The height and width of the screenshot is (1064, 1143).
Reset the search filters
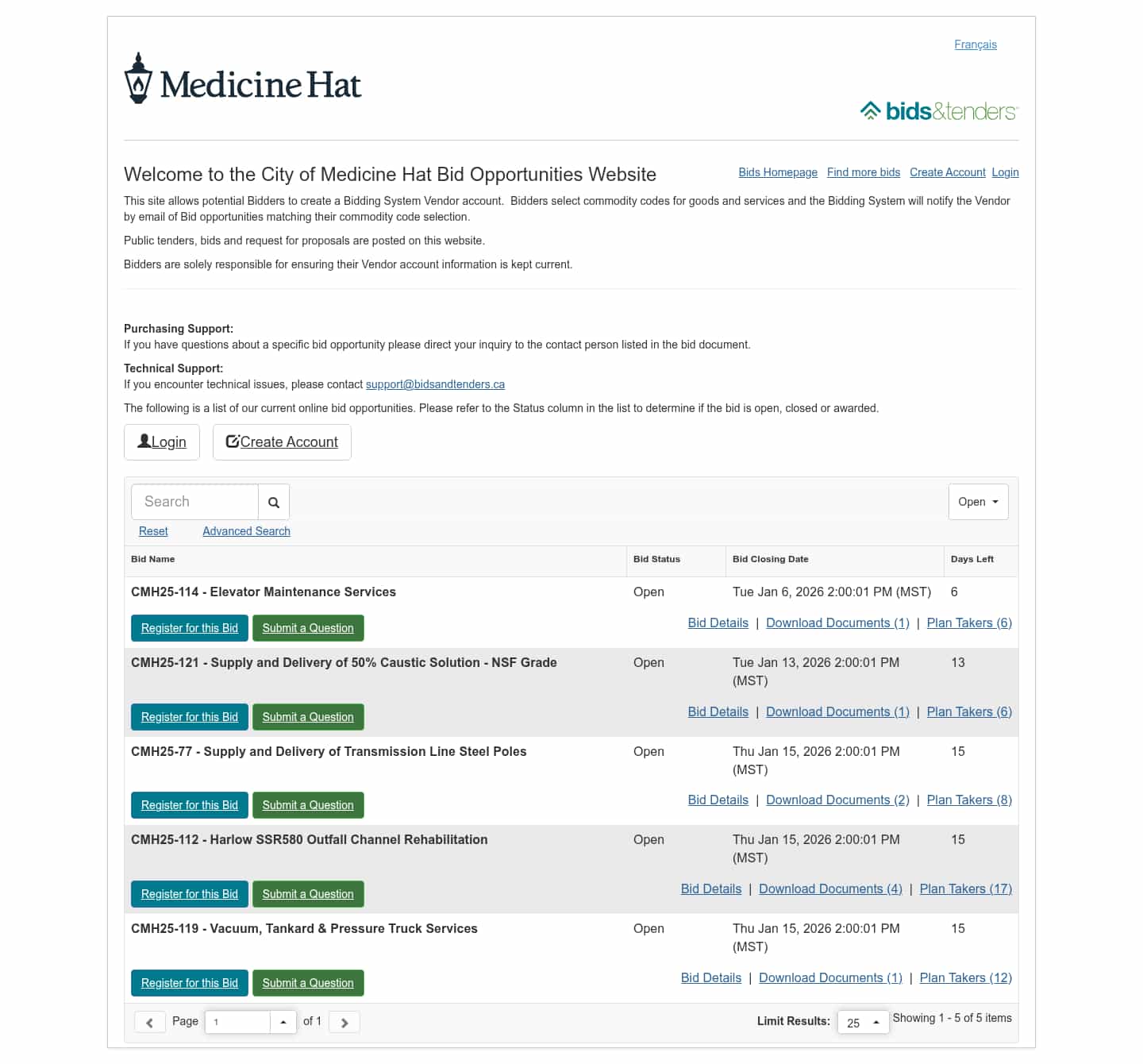(x=153, y=531)
